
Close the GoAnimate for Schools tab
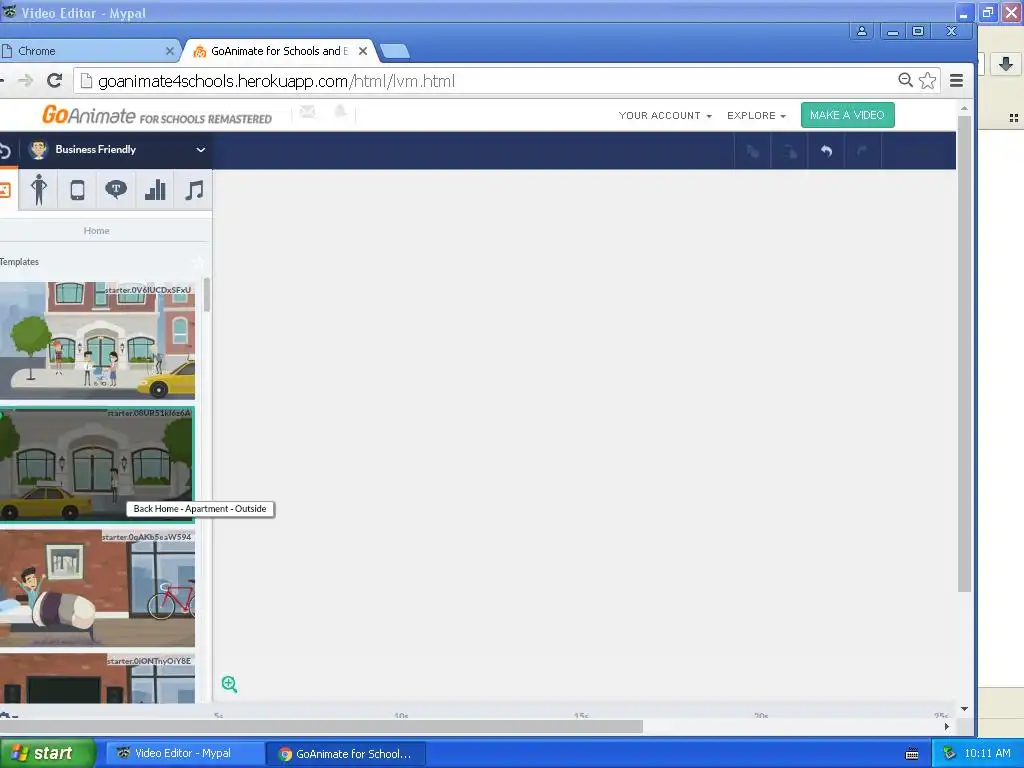[x=363, y=51]
